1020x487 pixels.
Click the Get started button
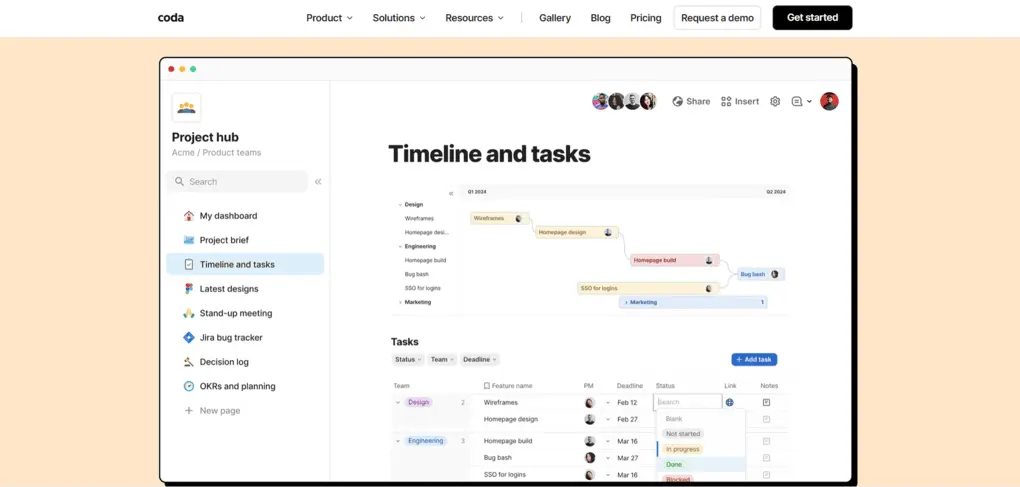[812, 18]
